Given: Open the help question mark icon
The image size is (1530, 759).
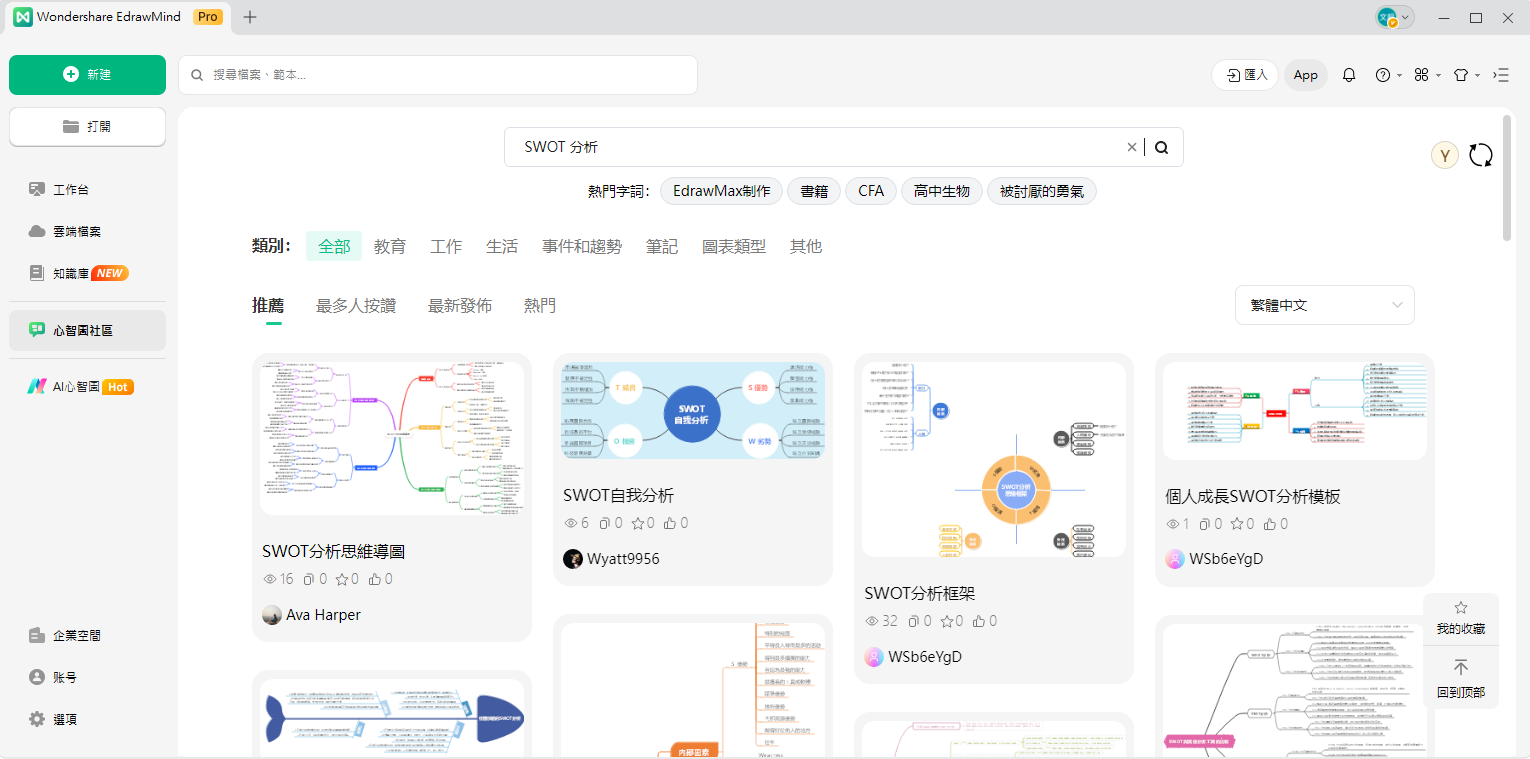Looking at the screenshot, I should click(1382, 75).
